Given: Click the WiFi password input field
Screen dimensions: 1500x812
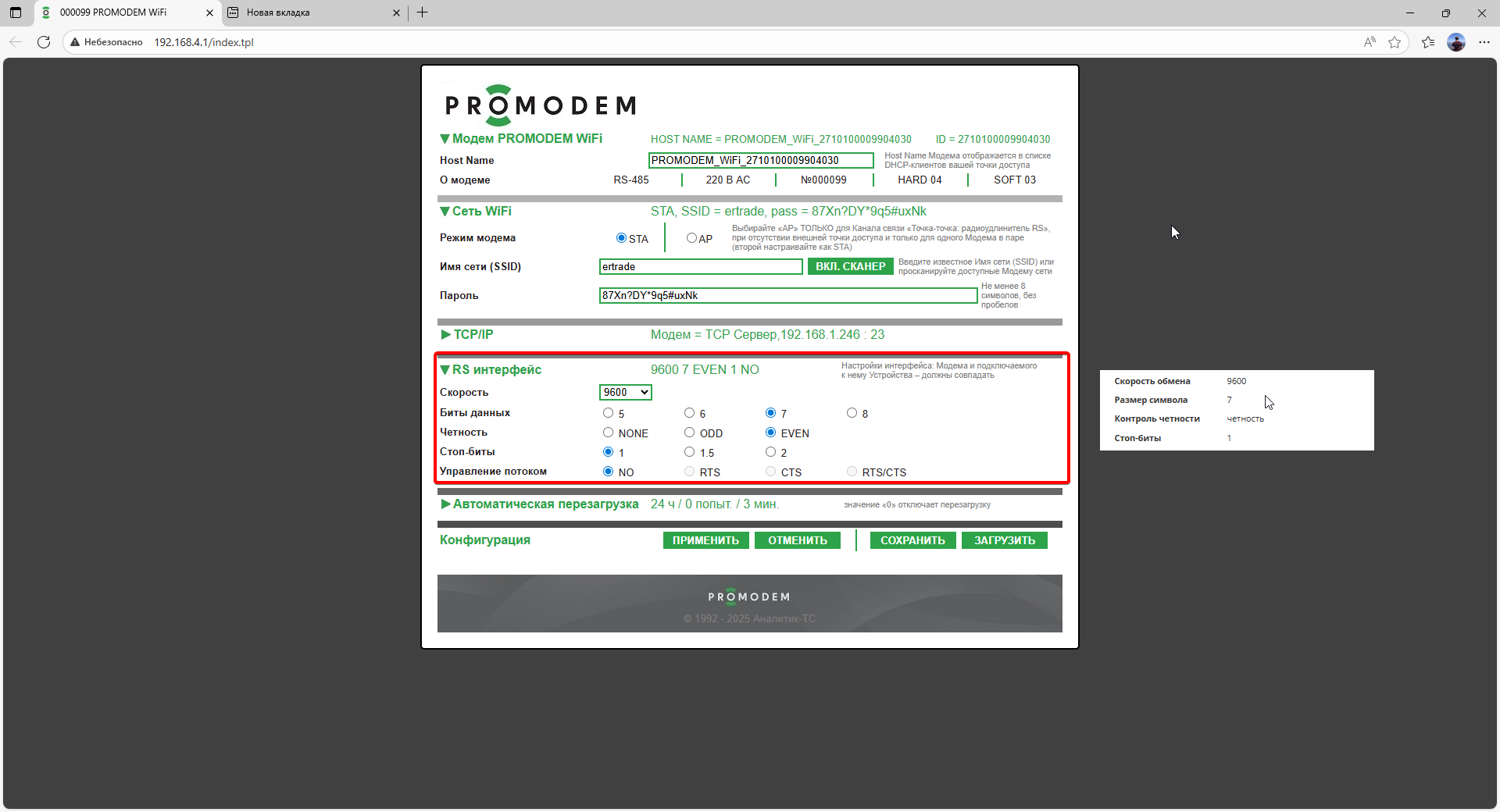Looking at the screenshot, I should click(787, 295).
